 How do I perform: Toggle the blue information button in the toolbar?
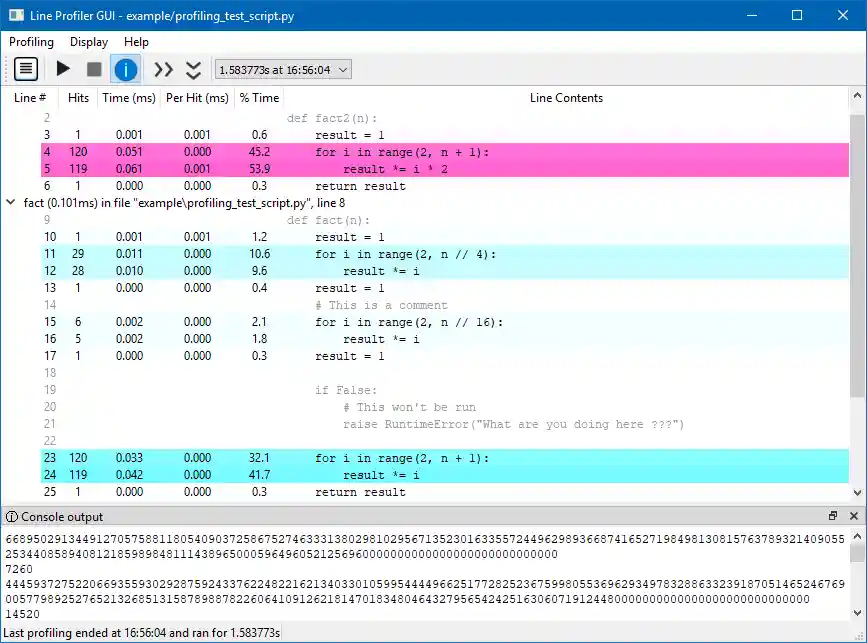click(126, 68)
